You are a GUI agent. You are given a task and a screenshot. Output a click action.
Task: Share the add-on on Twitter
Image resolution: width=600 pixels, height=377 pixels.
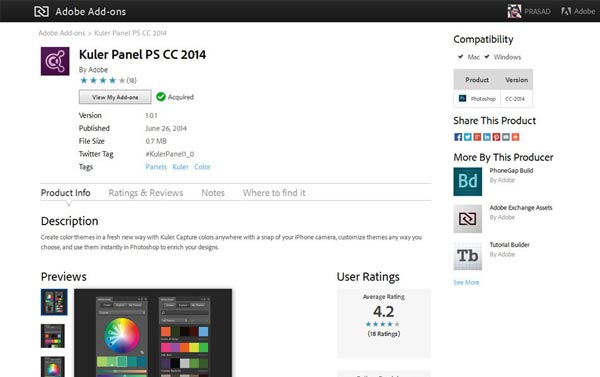coord(468,137)
